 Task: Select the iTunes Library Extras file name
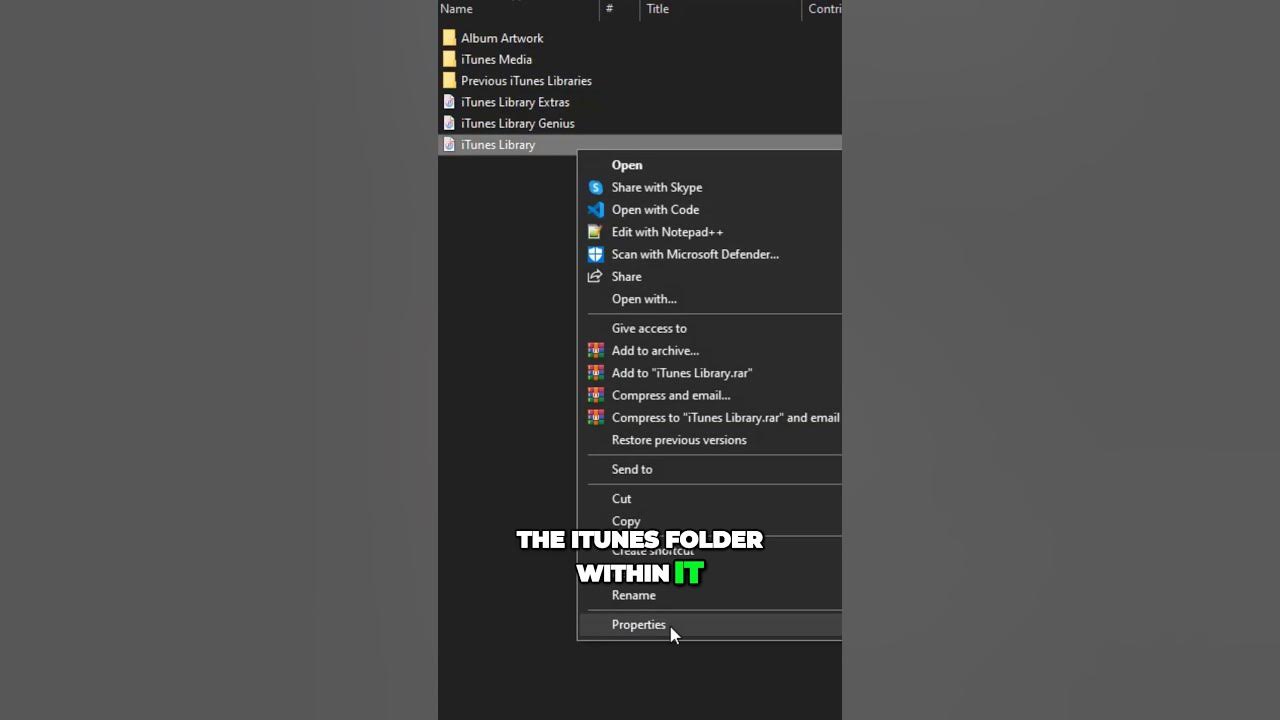click(515, 102)
